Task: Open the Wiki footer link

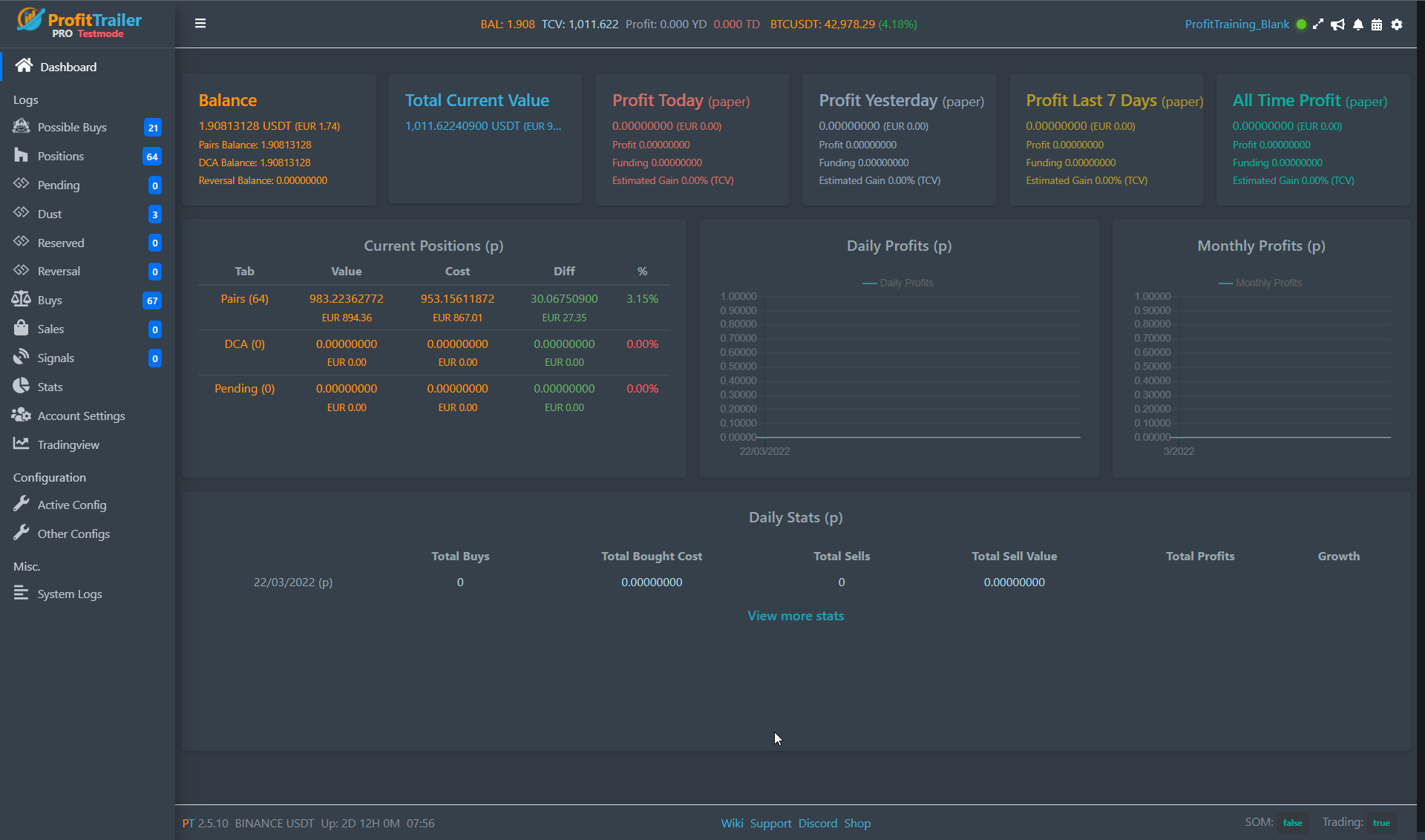Action: (732, 824)
